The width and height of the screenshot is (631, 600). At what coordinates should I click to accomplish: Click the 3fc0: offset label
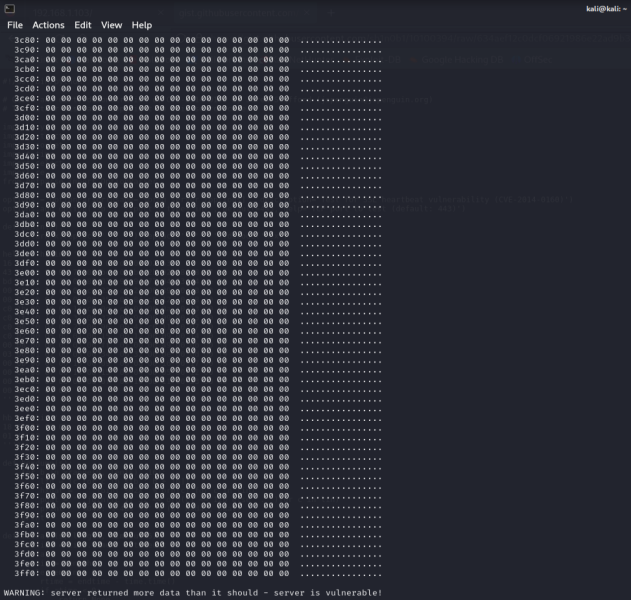pyautogui.click(x=27, y=544)
